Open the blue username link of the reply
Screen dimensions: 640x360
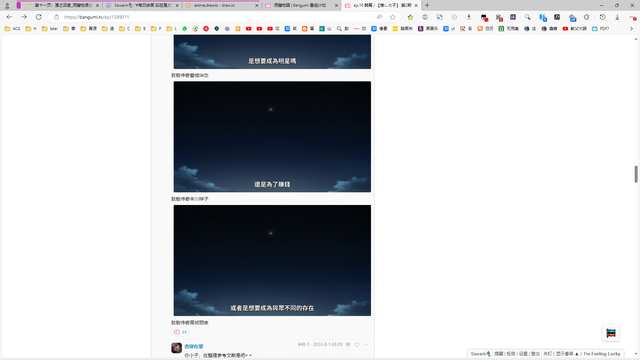tap(194, 346)
